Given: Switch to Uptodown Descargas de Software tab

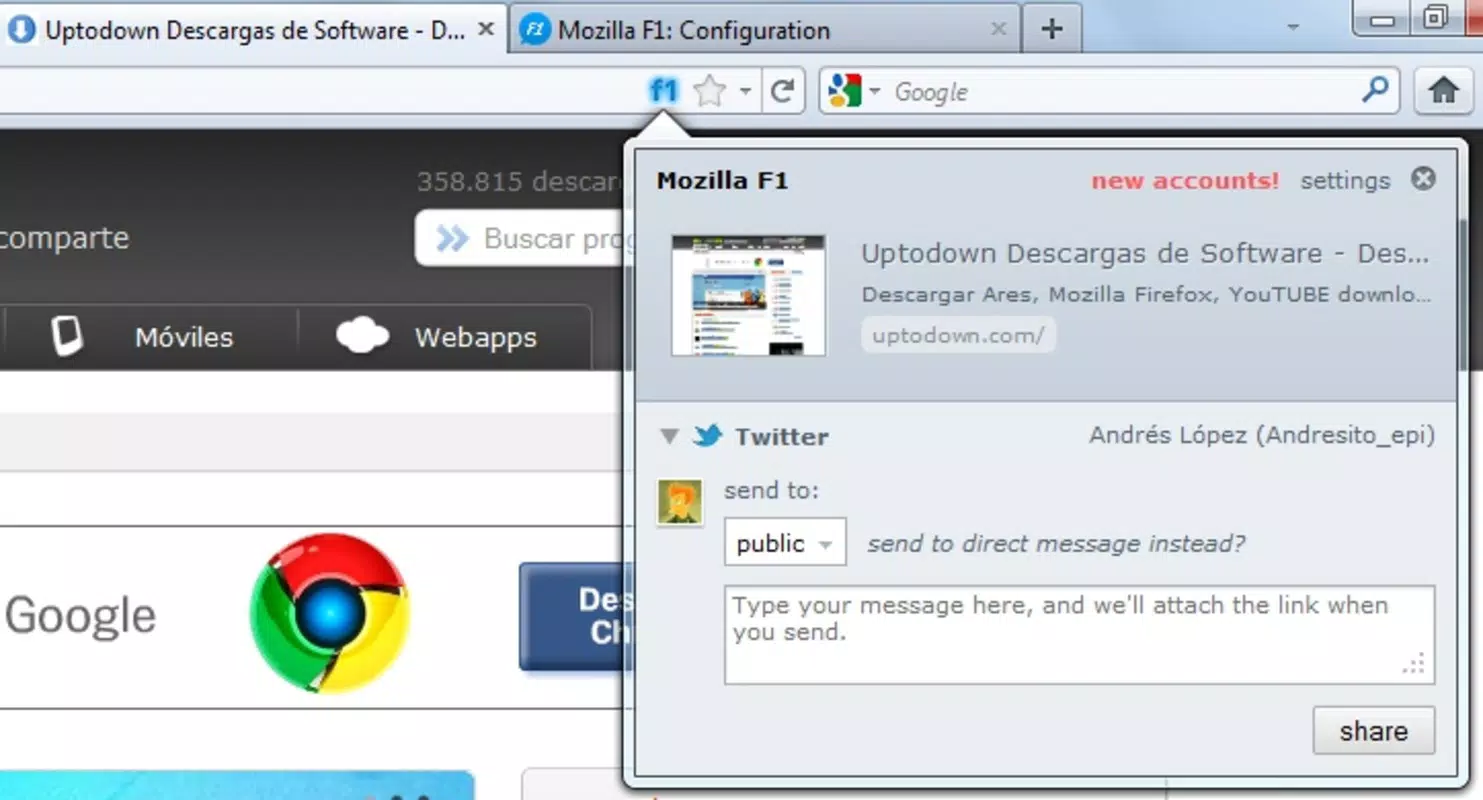Looking at the screenshot, I should (253, 30).
